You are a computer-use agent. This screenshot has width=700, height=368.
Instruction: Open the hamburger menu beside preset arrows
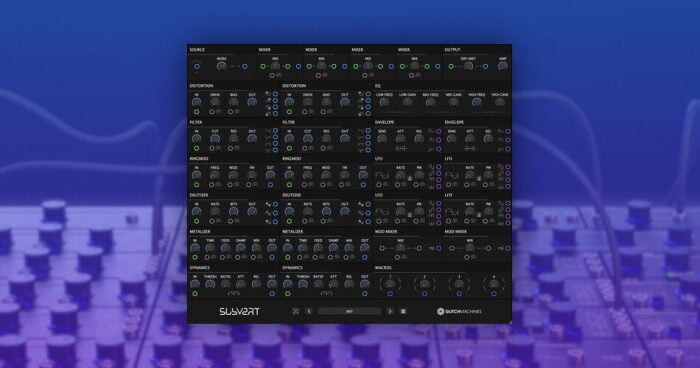coord(403,311)
